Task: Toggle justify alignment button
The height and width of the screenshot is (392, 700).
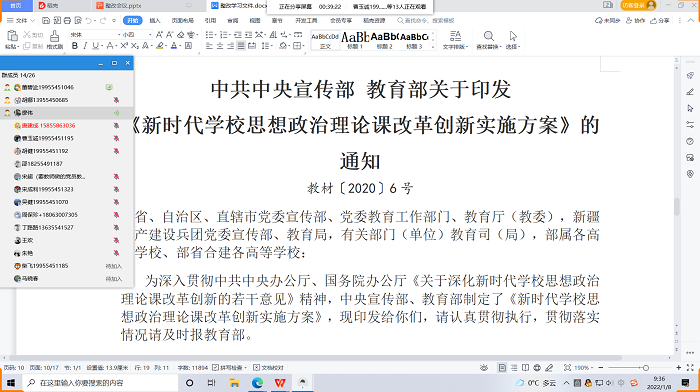Action: 241,46
